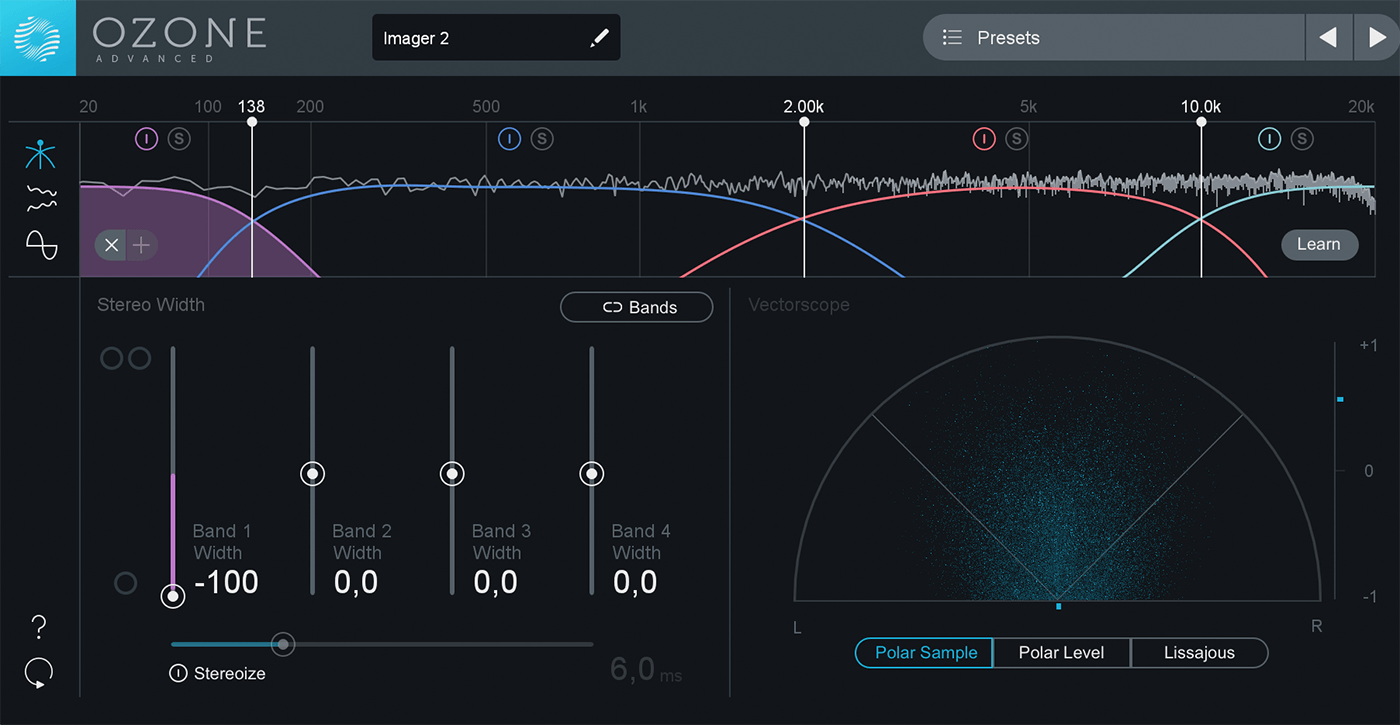
Task: Click the Vectorscope heading
Action: 799,305
